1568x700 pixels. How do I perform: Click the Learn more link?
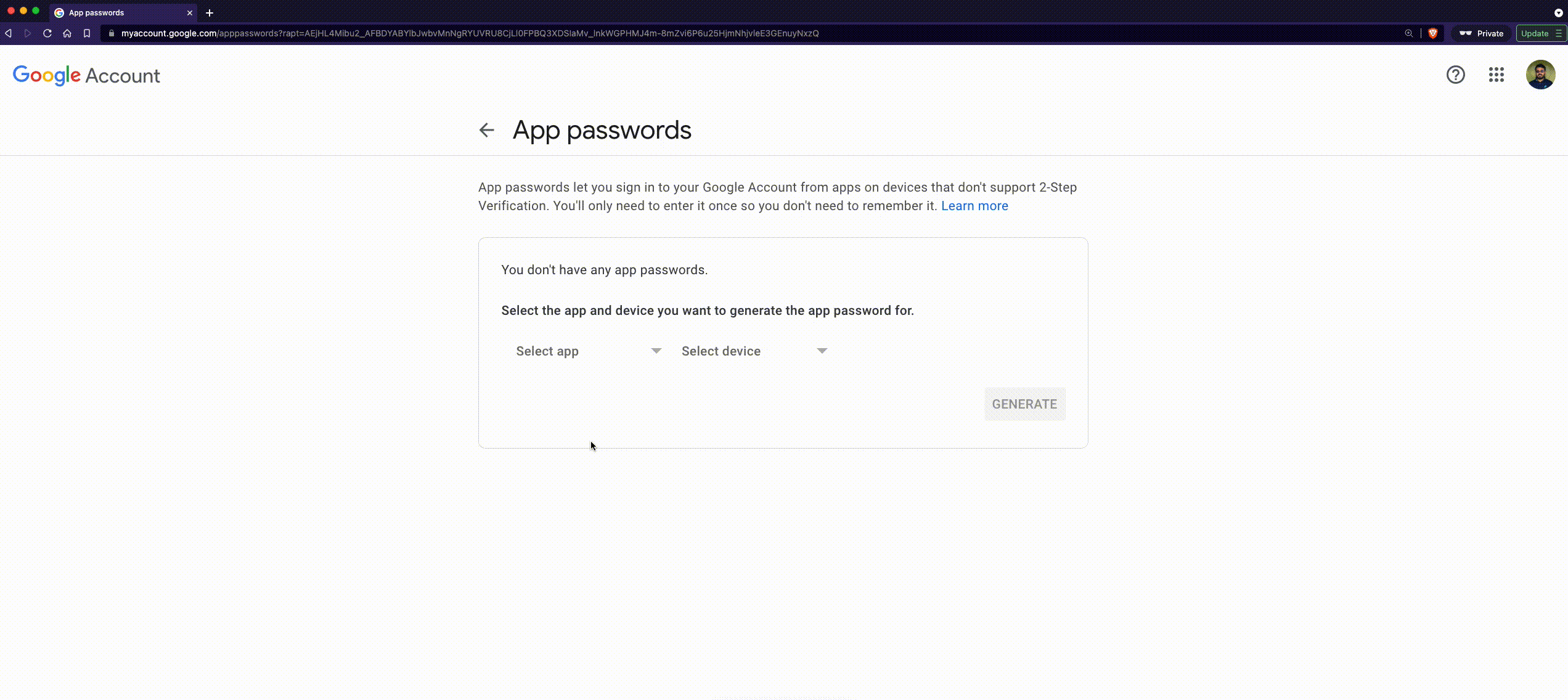(975, 205)
